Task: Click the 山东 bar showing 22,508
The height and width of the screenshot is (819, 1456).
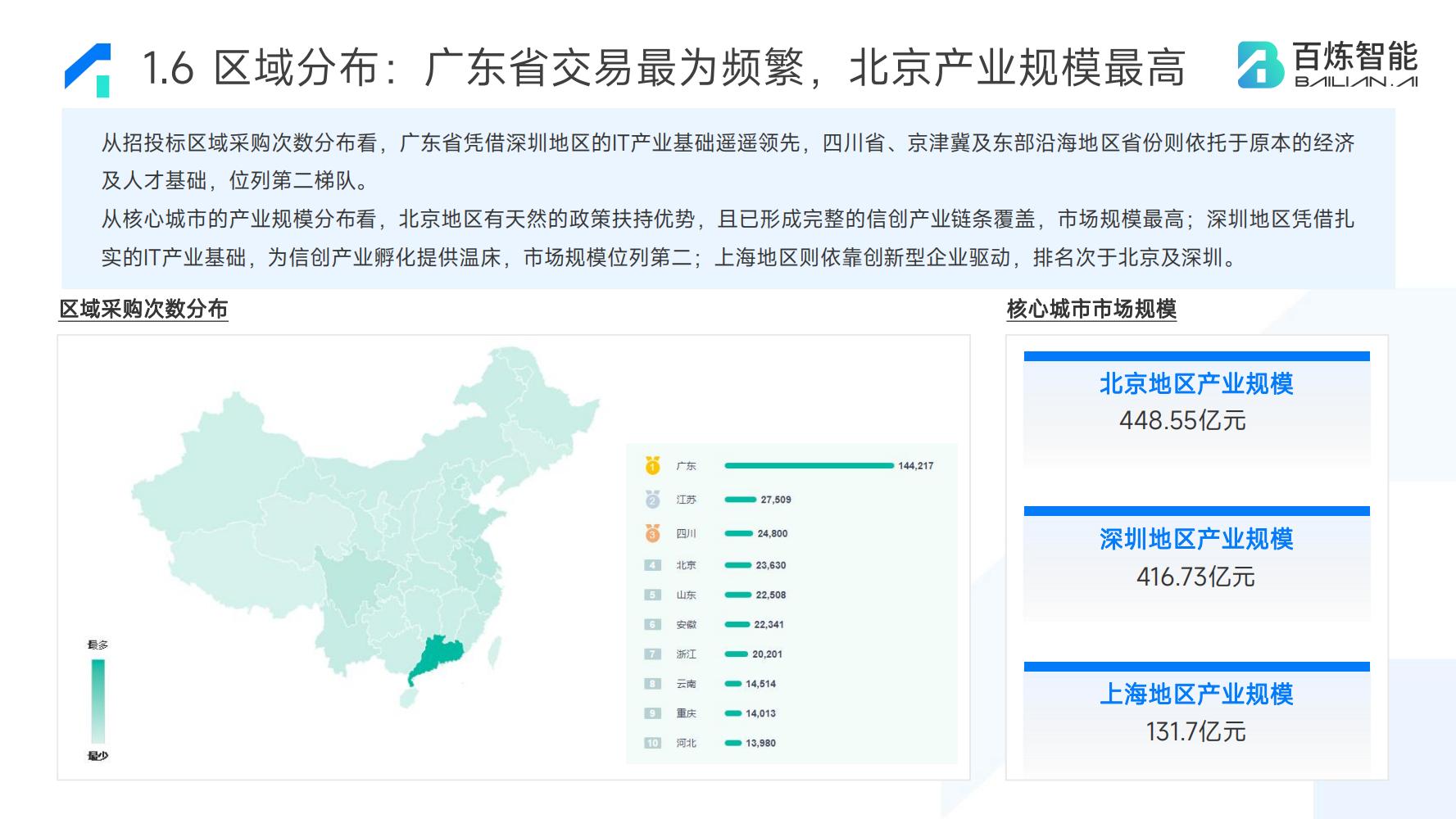Action: tap(737, 595)
